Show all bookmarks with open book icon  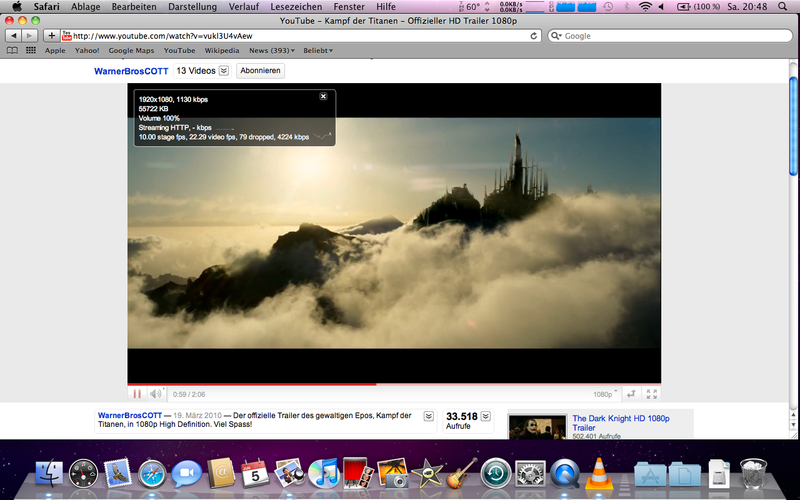point(12,51)
